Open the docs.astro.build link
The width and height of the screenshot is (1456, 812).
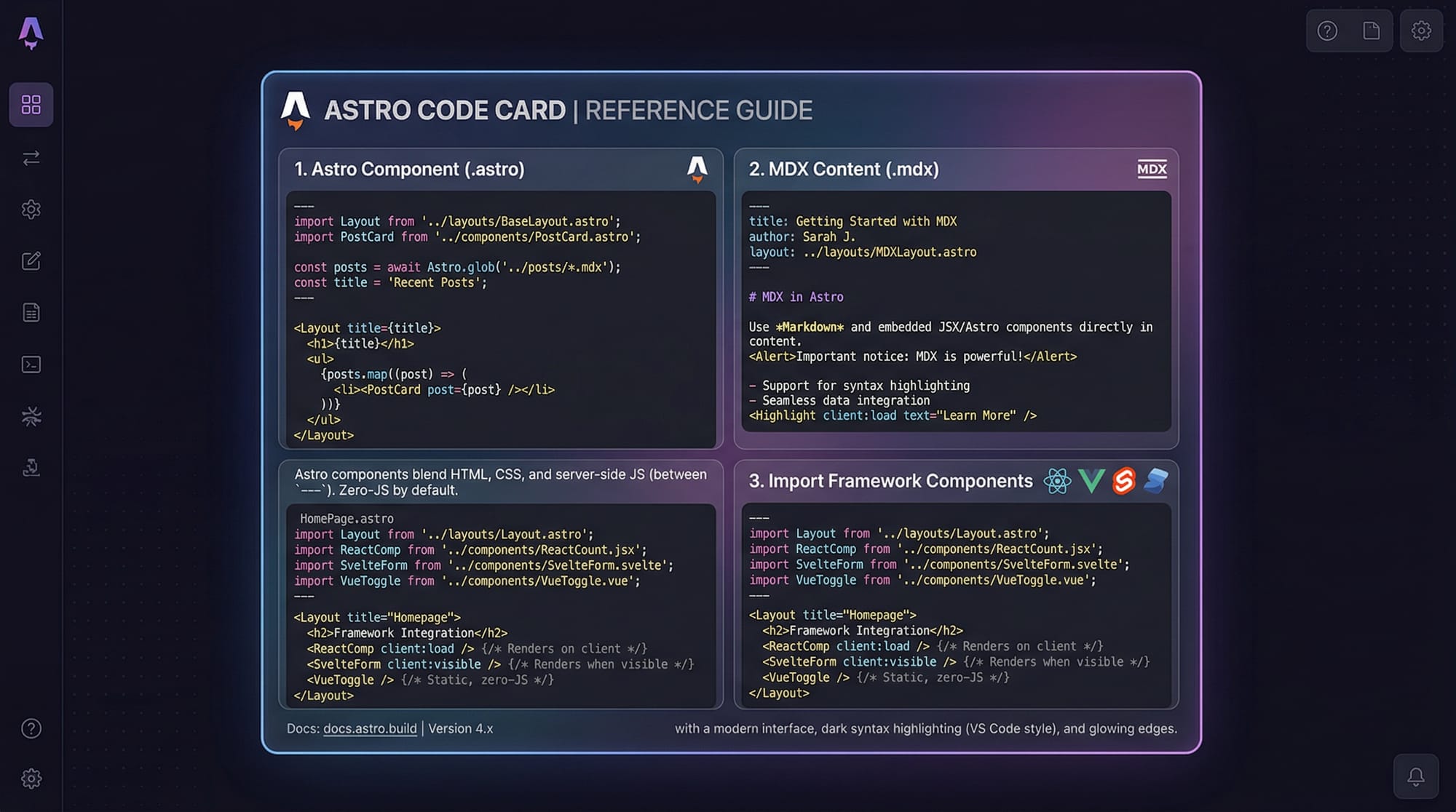(x=370, y=728)
